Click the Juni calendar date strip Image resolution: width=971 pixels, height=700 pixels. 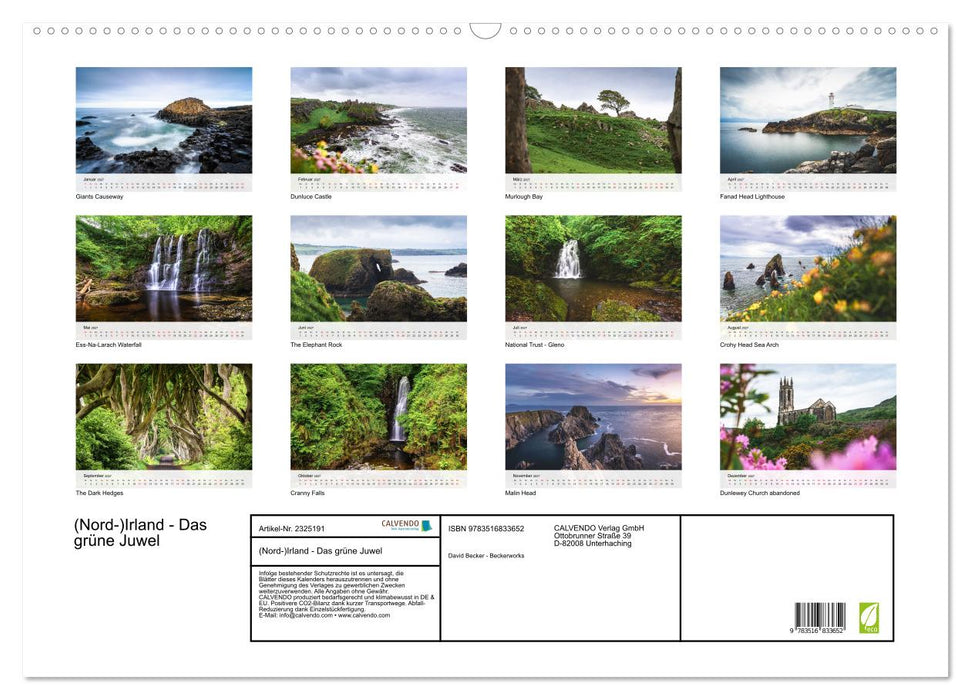(x=378, y=331)
